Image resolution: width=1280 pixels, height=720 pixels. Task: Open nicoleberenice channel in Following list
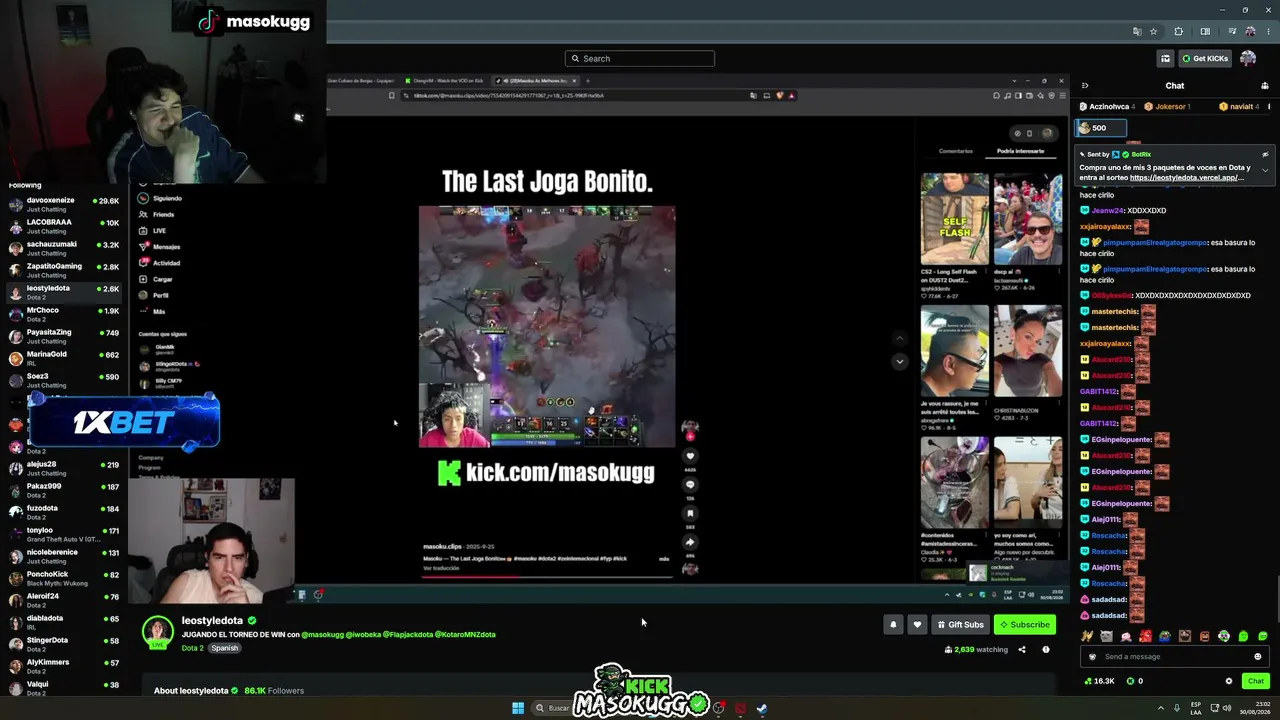(63, 556)
